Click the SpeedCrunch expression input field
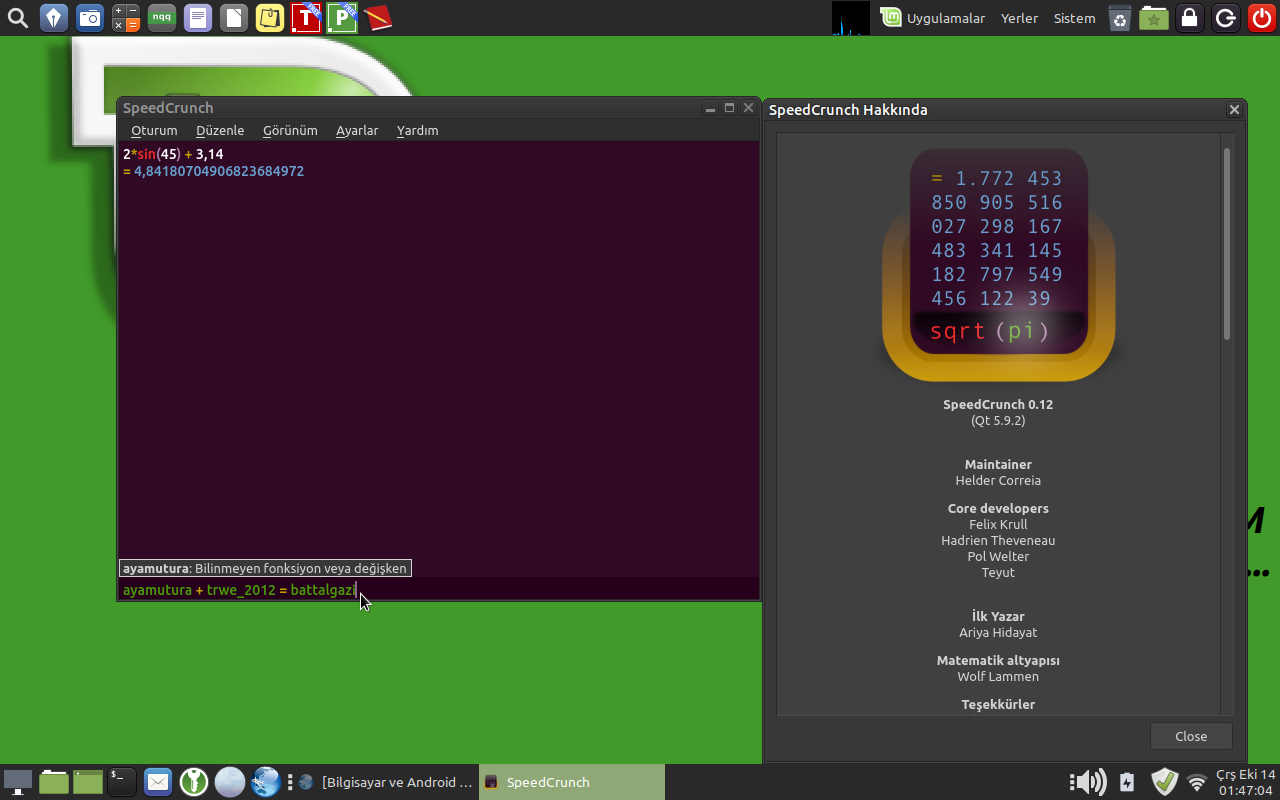 (438, 590)
